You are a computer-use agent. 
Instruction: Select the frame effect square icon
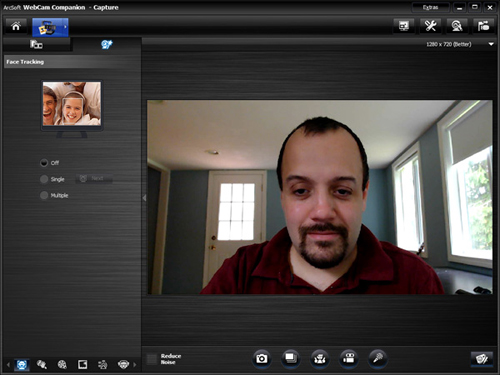83,365
